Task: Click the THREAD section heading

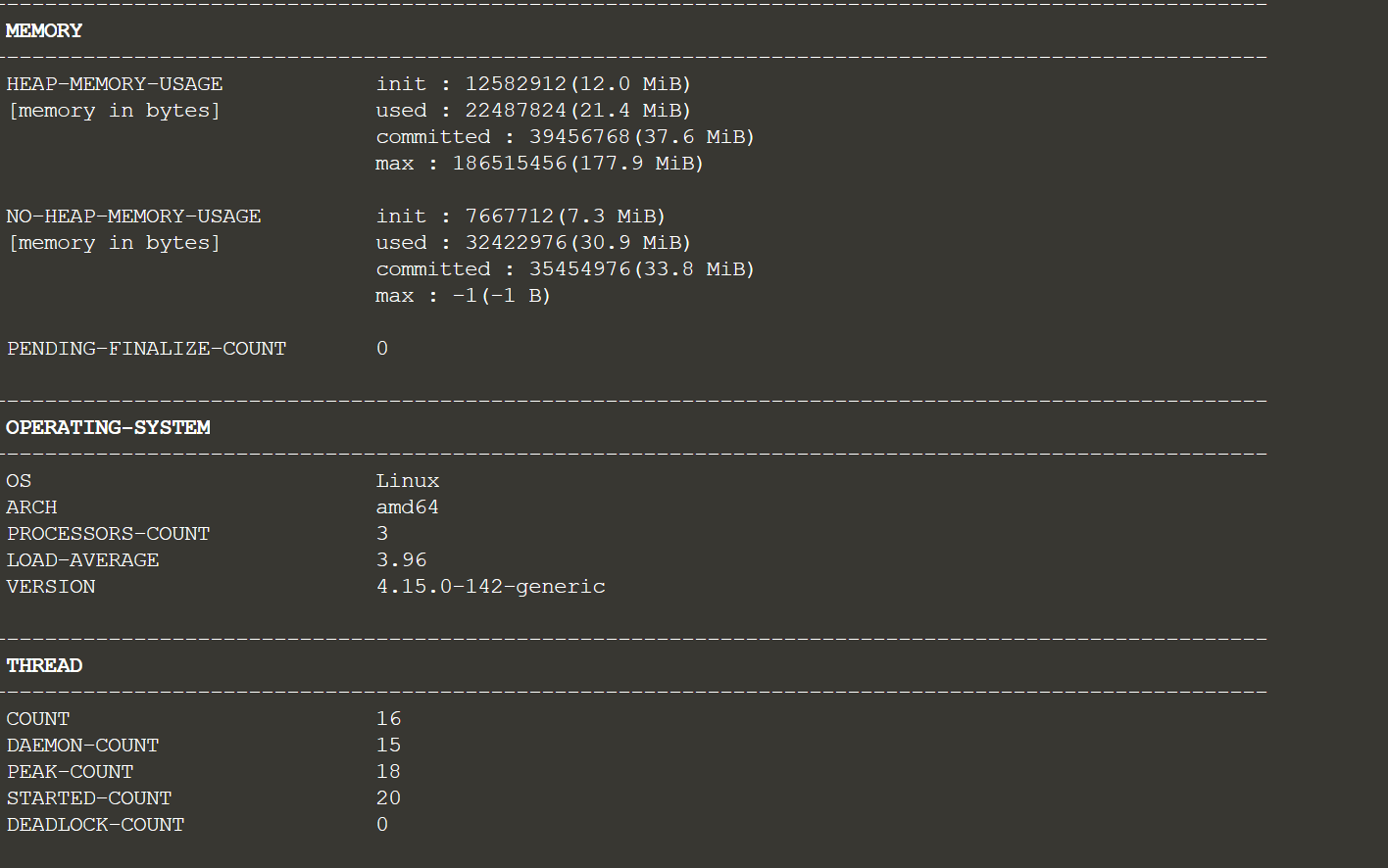Action: pos(44,666)
